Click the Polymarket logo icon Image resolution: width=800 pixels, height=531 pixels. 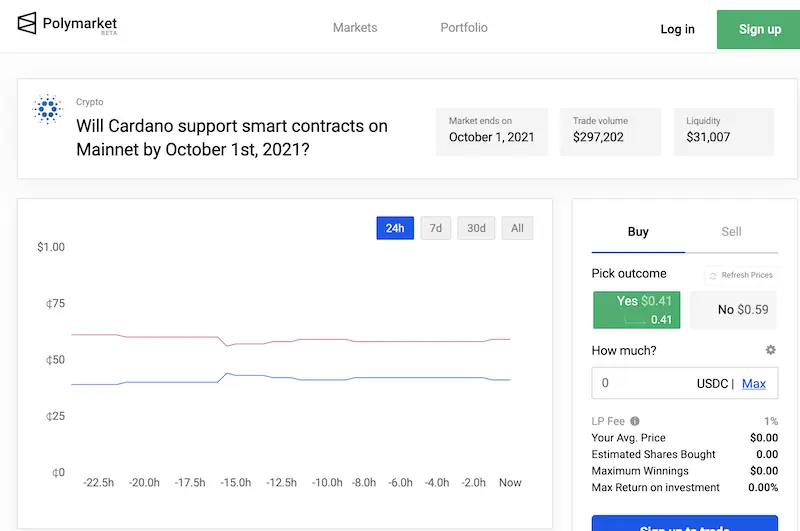(x=27, y=23)
